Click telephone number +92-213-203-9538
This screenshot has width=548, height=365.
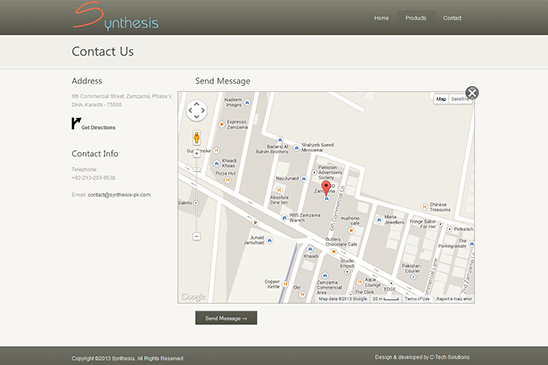93,178
